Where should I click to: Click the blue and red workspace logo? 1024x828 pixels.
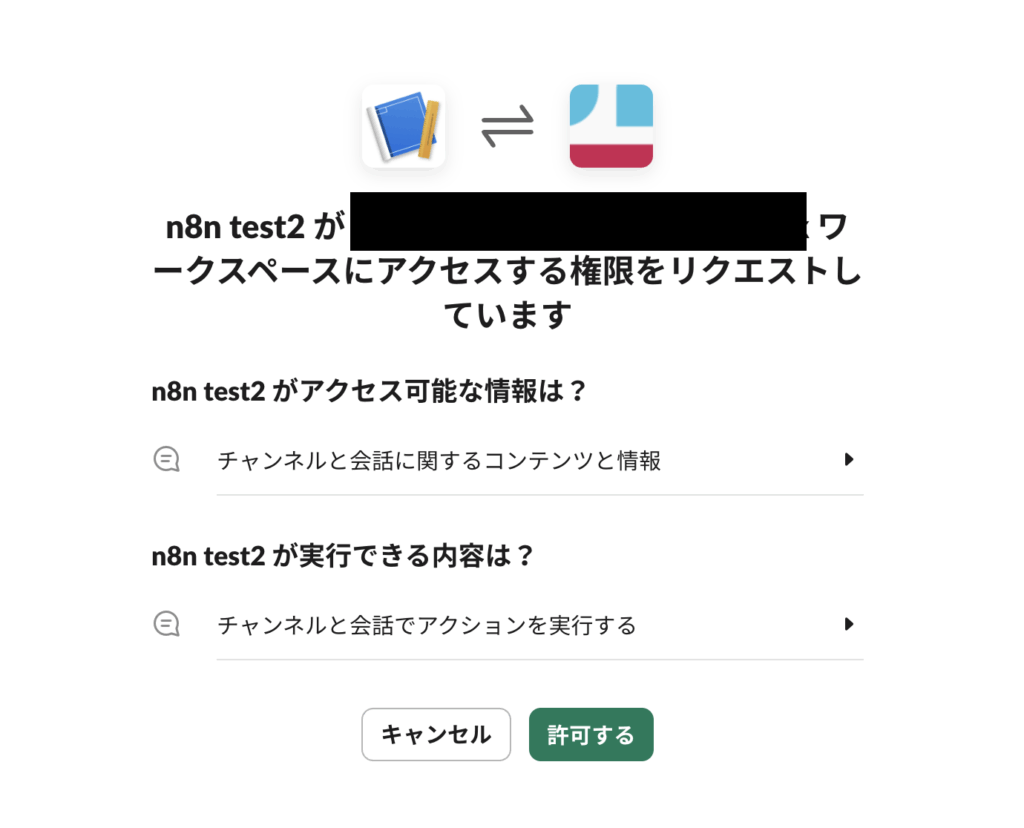[611, 126]
